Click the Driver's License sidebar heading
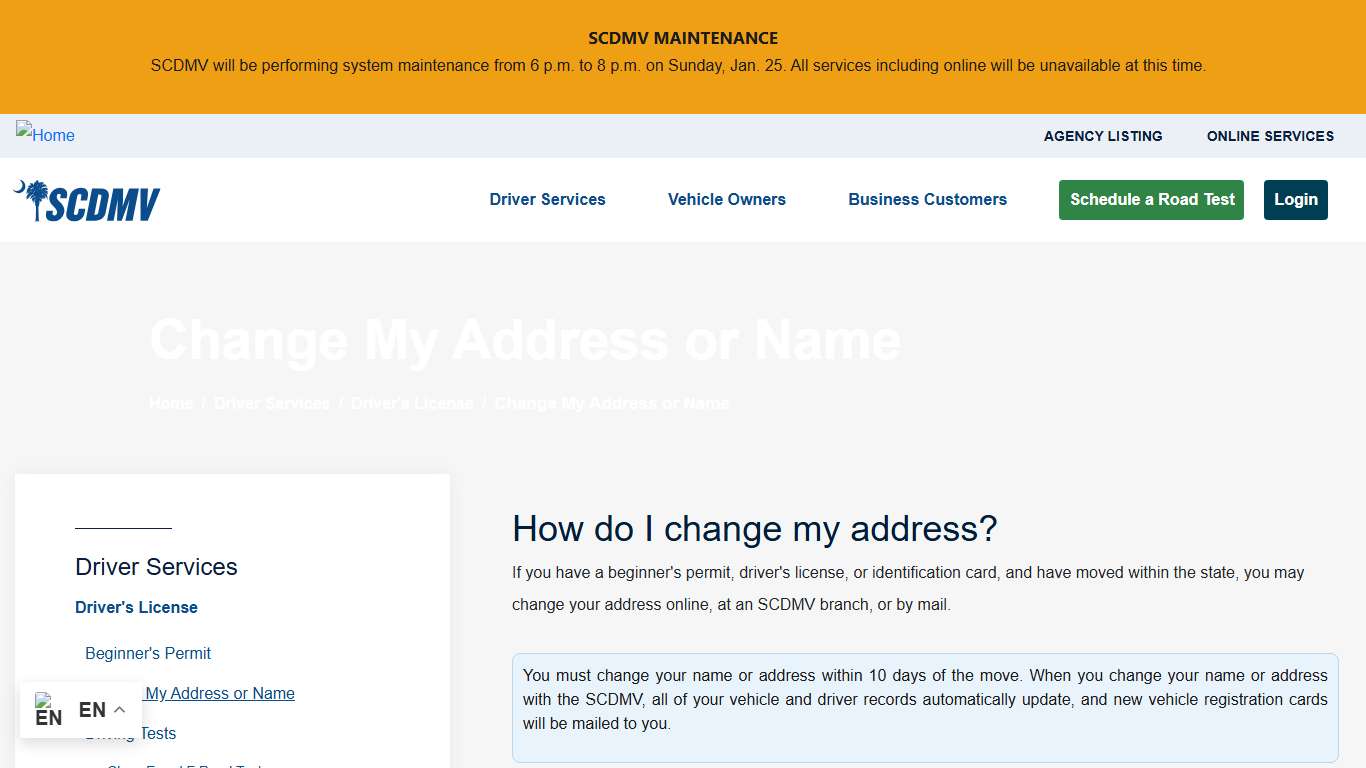Image resolution: width=1366 pixels, height=768 pixels. click(x=136, y=607)
